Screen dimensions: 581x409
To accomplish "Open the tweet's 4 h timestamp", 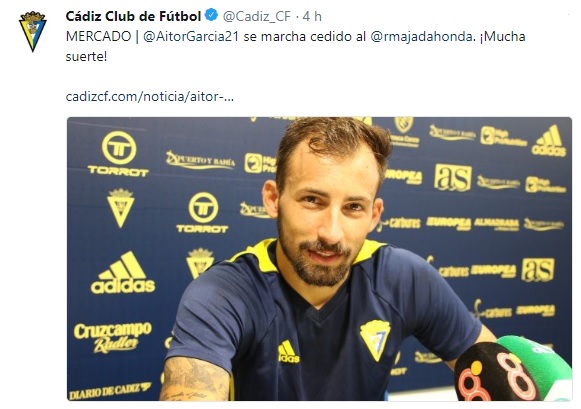I will 312,17.
